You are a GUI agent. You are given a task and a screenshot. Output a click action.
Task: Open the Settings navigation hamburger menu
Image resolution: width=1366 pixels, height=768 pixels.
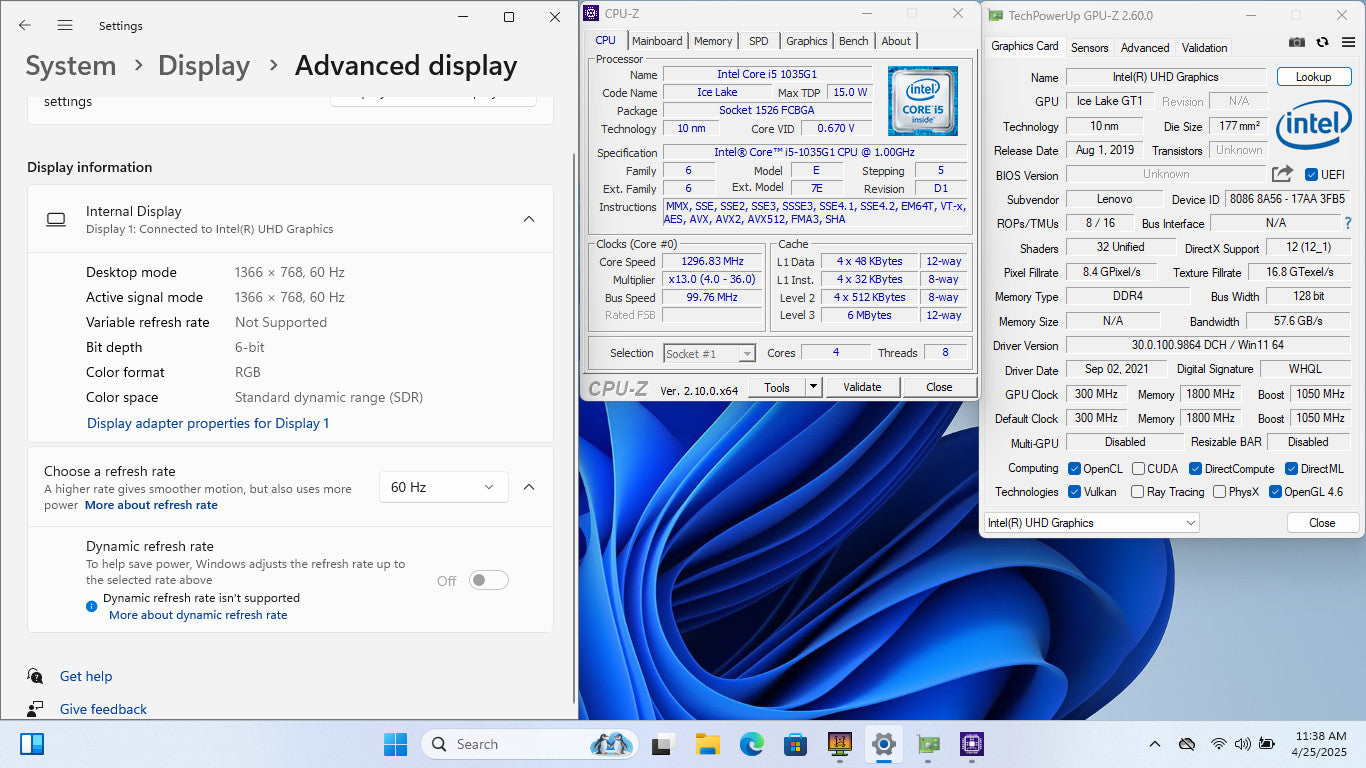(65, 25)
